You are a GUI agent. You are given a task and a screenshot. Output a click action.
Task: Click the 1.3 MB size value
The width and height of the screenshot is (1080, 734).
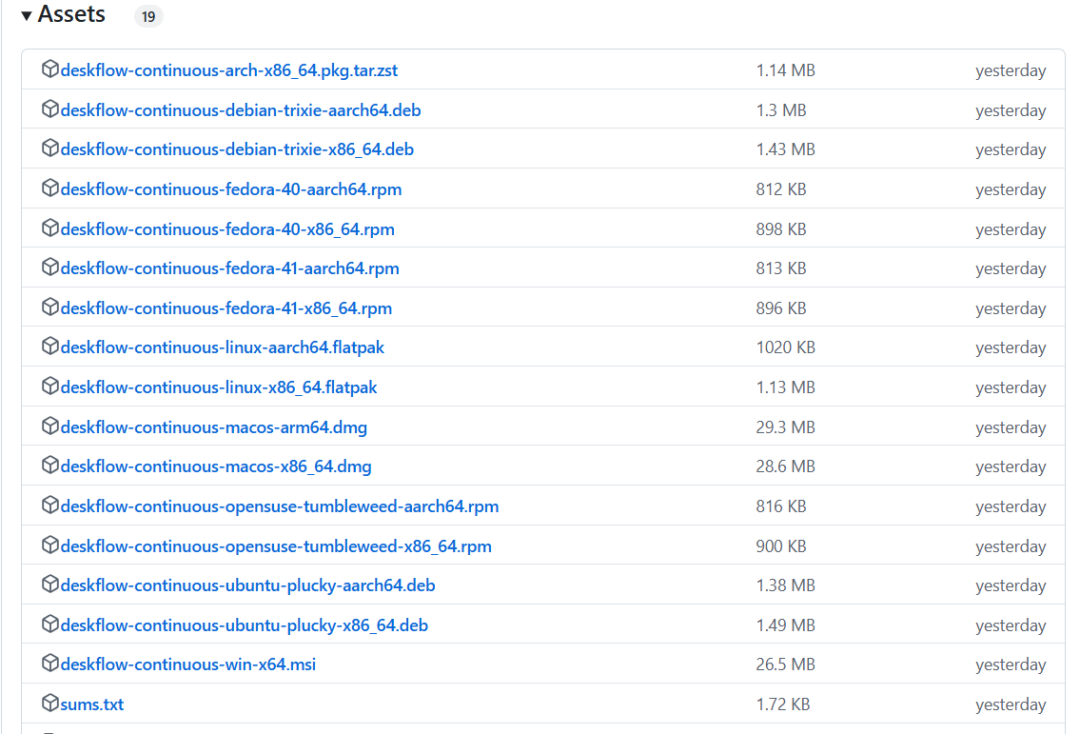pyautogui.click(x=781, y=110)
